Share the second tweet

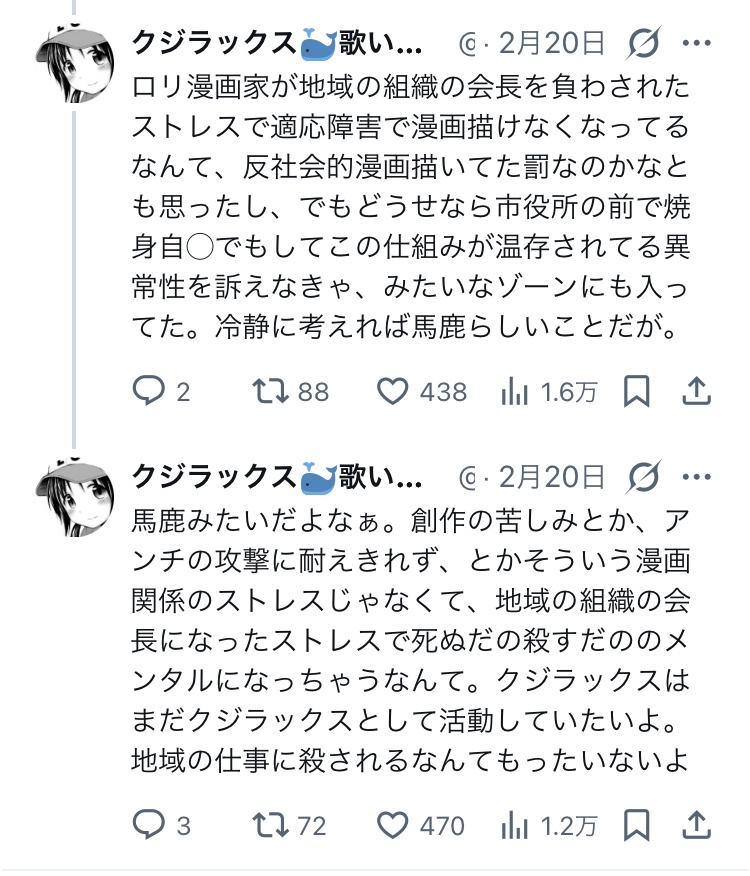696,825
